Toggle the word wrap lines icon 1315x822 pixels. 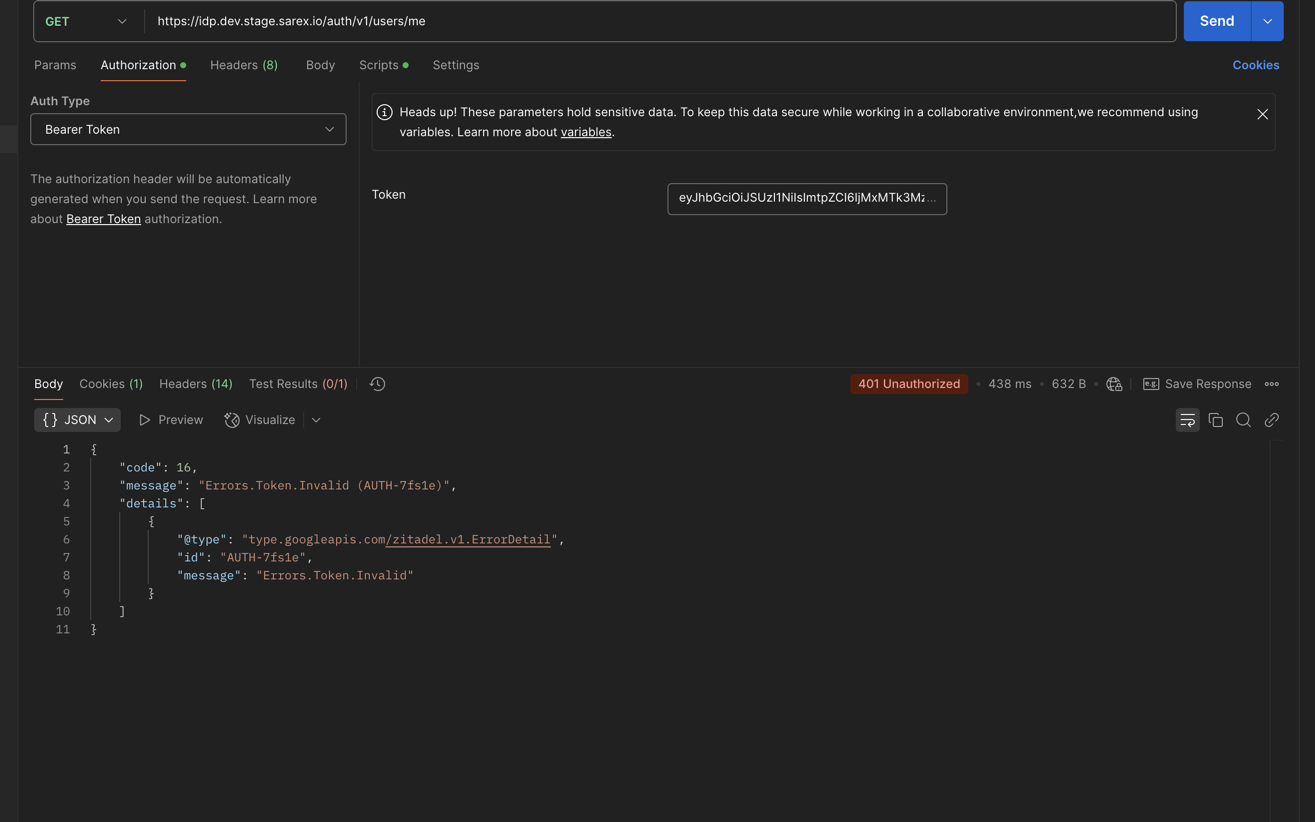(1187, 420)
